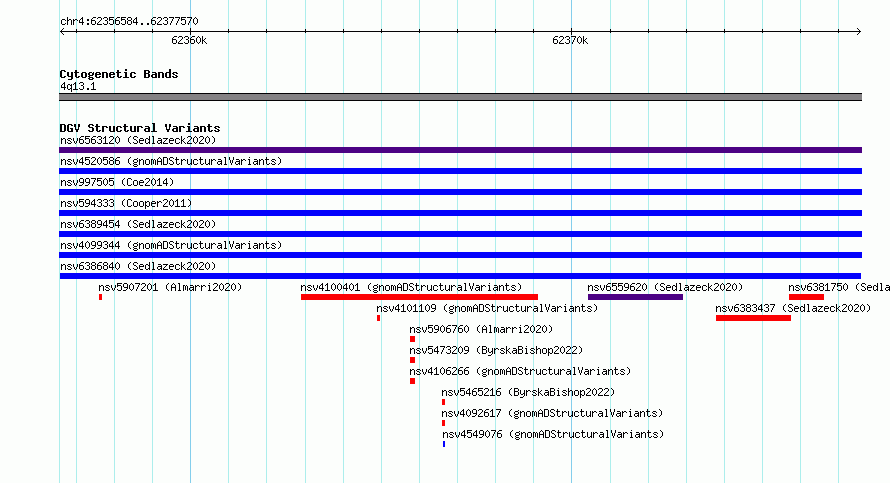Select the red nsv4100401 variant bar
Screen dimensions: 890x483
coord(419,297)
